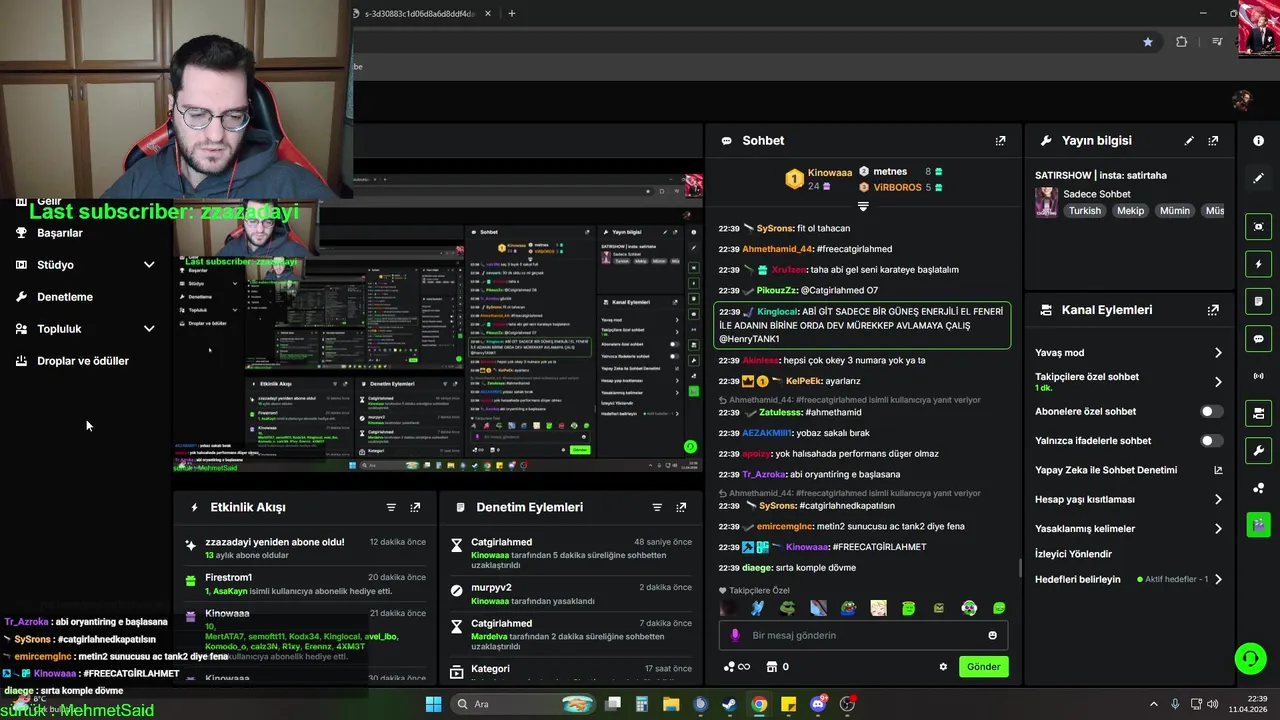The height and width of the screenshot is (720, 1280).
Task: Click the green clapperboard icon in right sidebar
Action: [1259, 524]
